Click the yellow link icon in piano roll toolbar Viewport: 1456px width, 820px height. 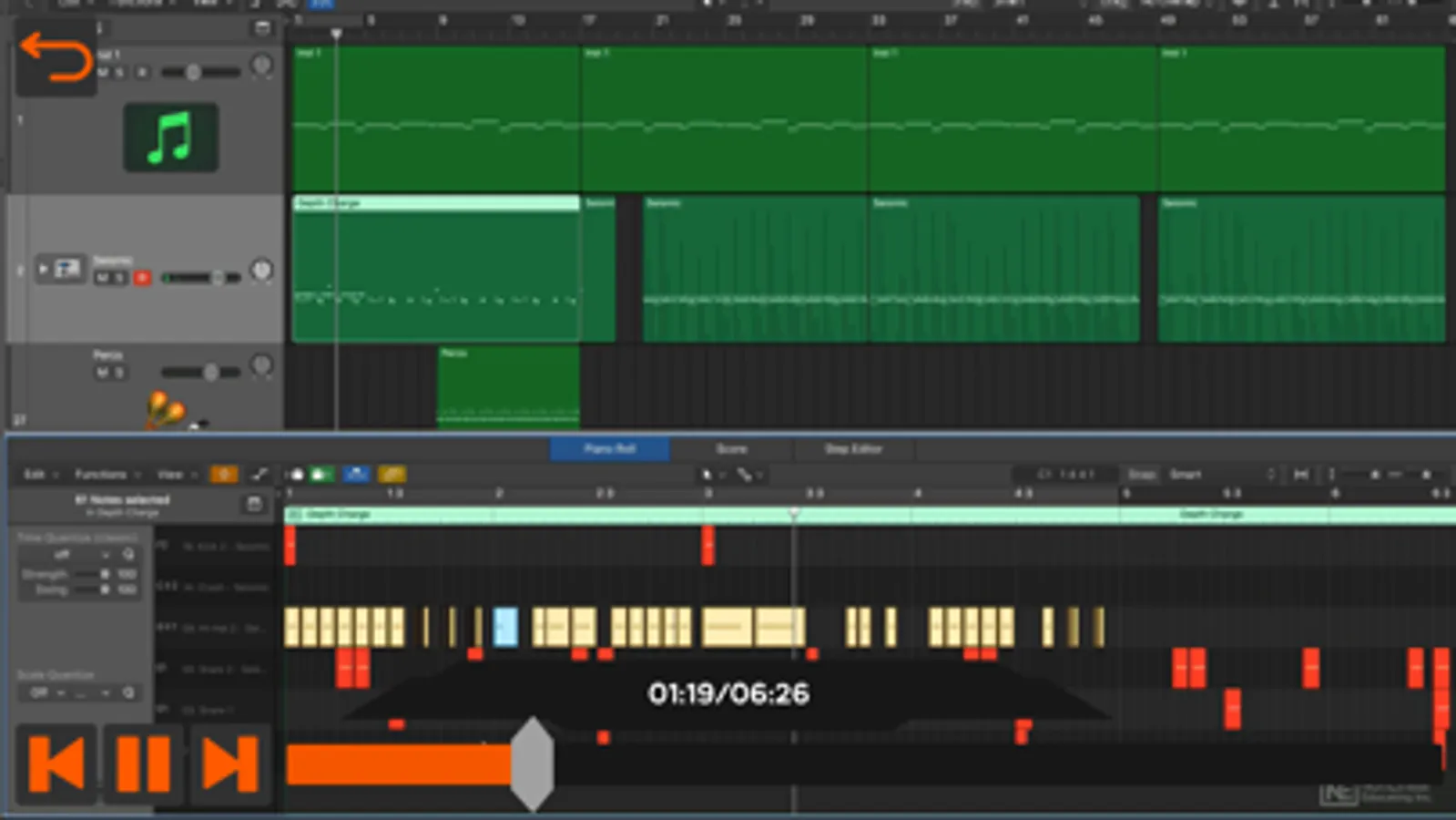pos(392,474)
